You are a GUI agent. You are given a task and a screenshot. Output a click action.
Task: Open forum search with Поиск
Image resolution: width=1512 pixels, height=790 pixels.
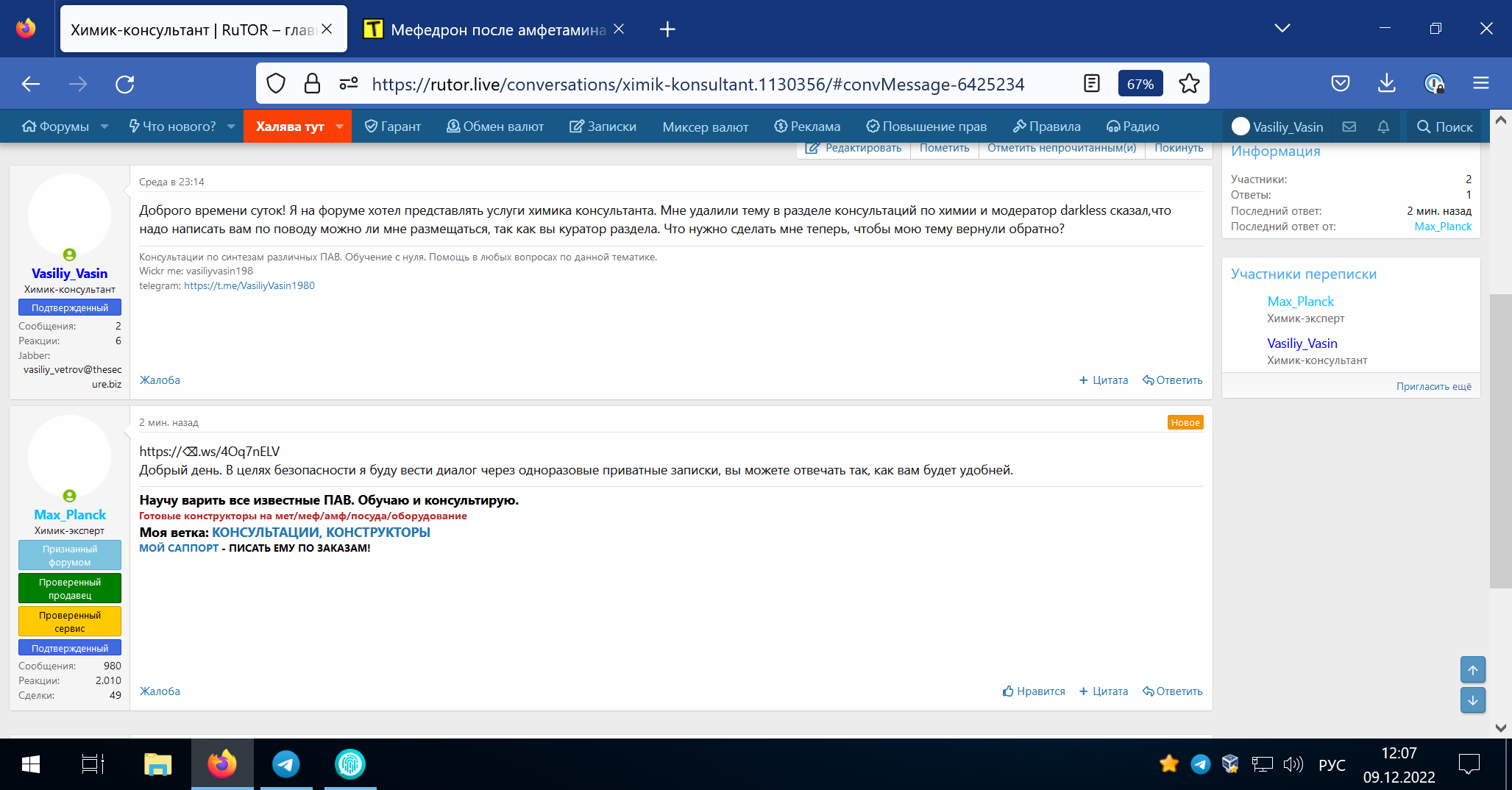1445,127
